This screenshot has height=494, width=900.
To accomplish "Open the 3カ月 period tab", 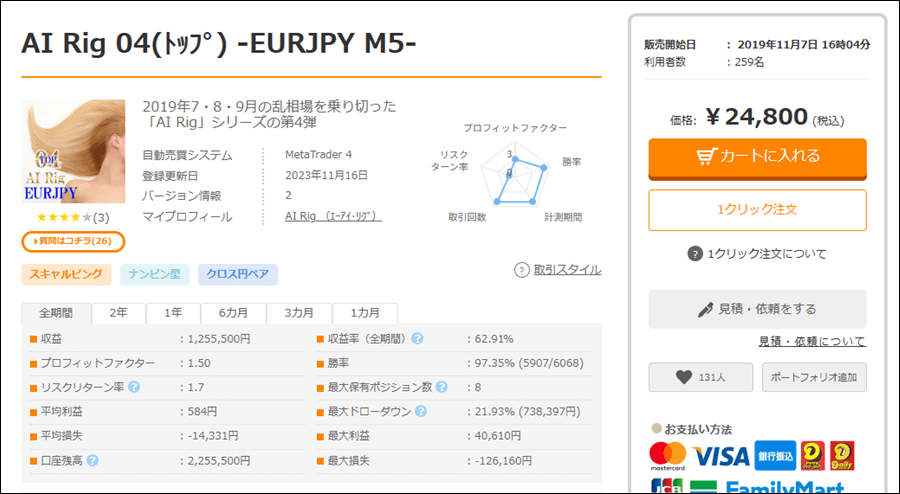I will [299, 313].
